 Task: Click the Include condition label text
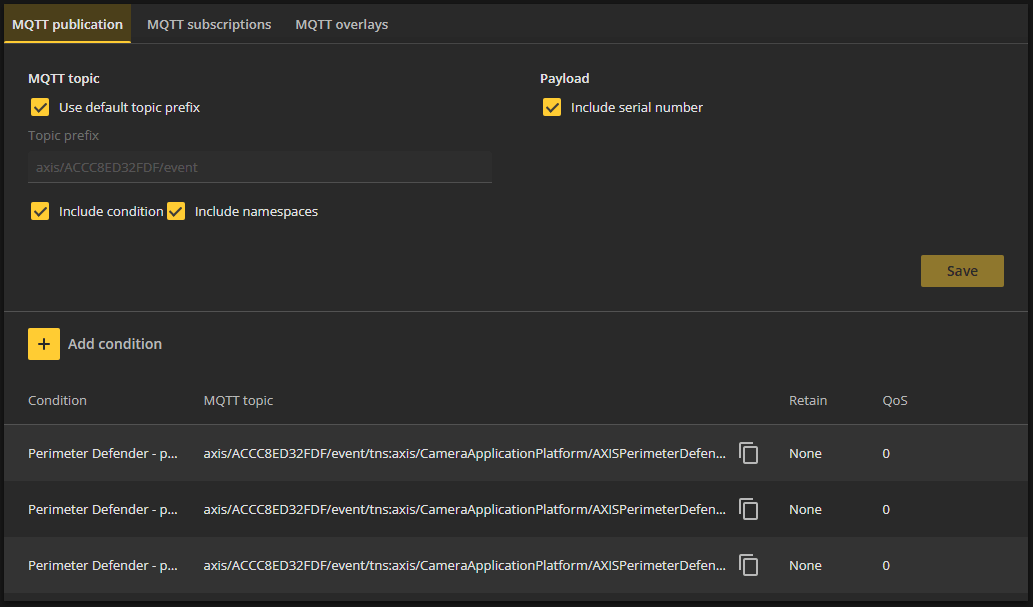111,212
